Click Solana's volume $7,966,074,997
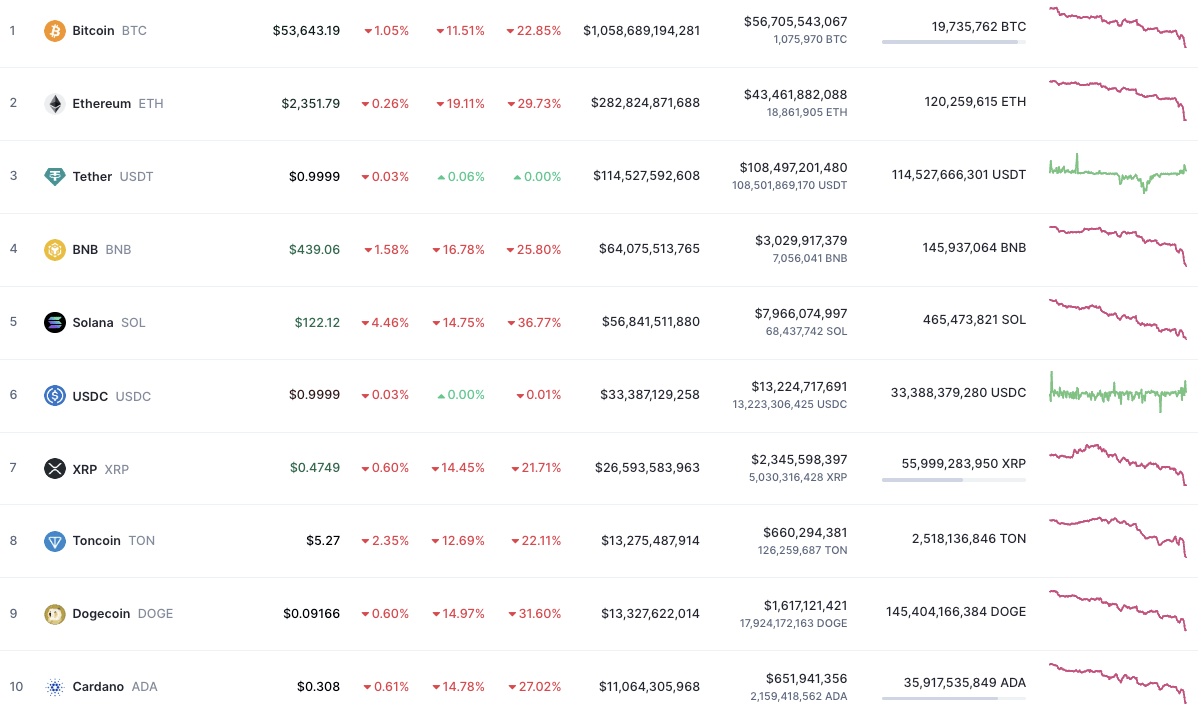The width and height of the screenshot is (1198, 721). [x=801, y=313]
